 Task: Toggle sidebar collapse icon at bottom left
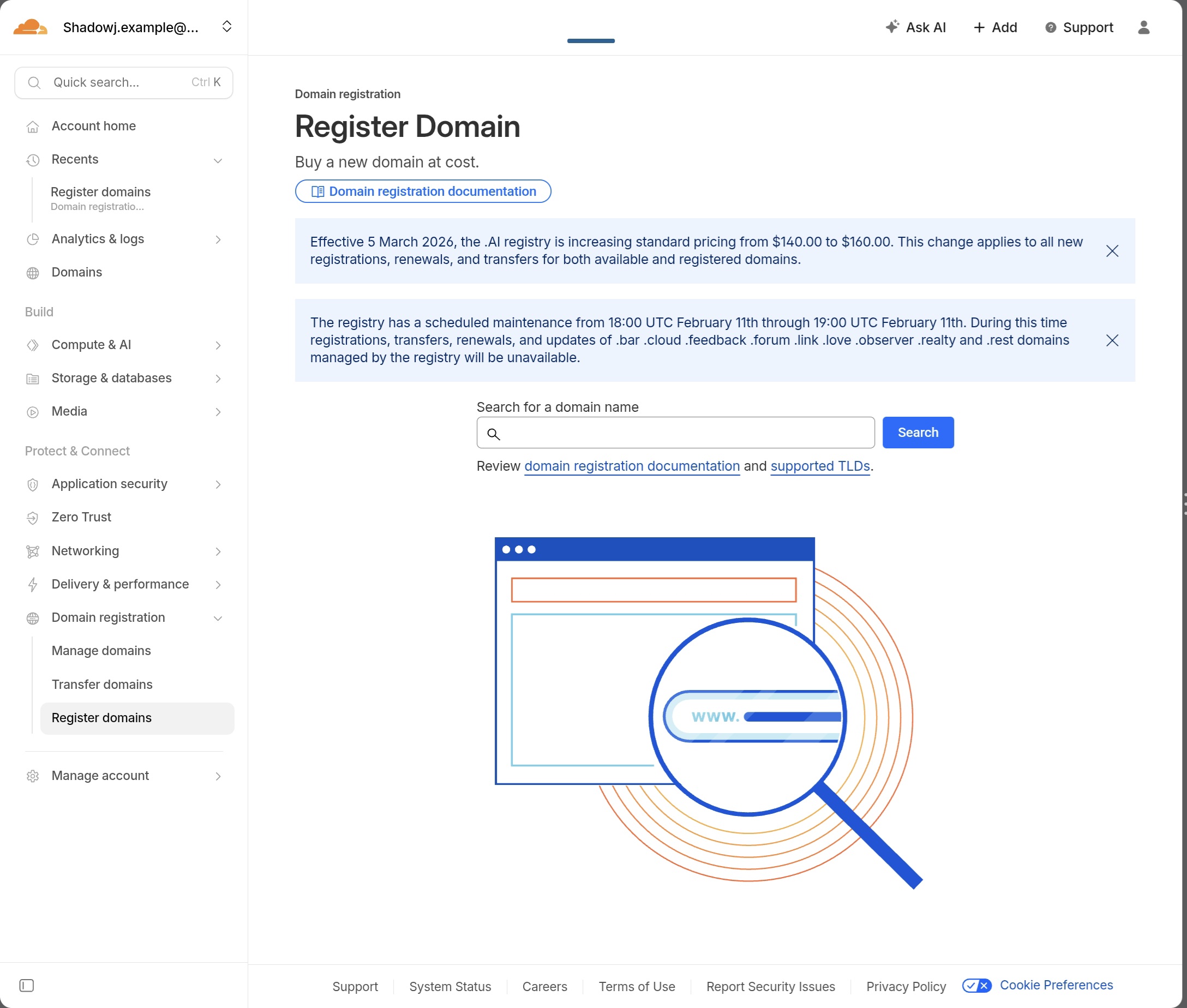[x=26, y=985]
